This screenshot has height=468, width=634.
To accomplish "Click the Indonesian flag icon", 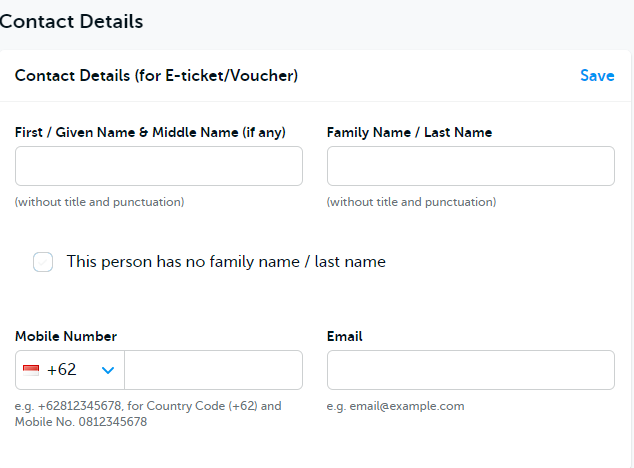I will coord(31,370).
